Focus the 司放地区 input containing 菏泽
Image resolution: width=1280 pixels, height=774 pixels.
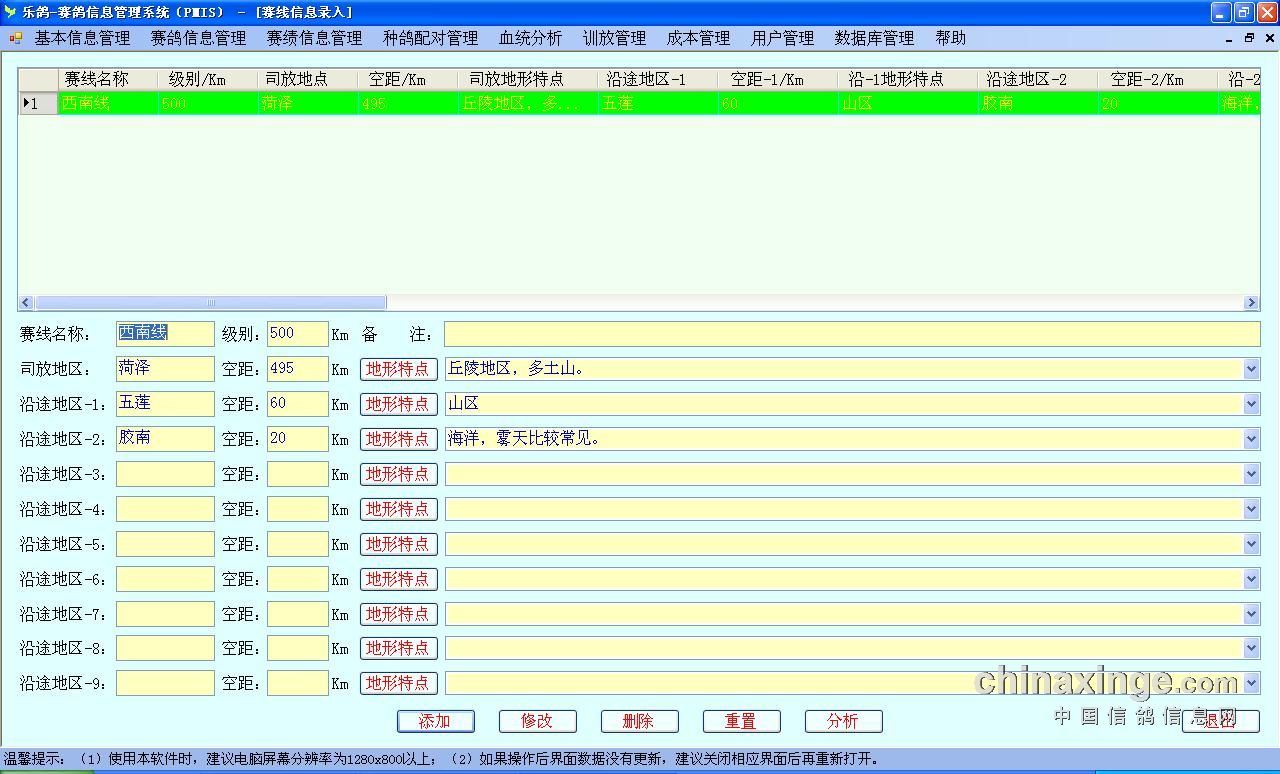tap(165, 369)
